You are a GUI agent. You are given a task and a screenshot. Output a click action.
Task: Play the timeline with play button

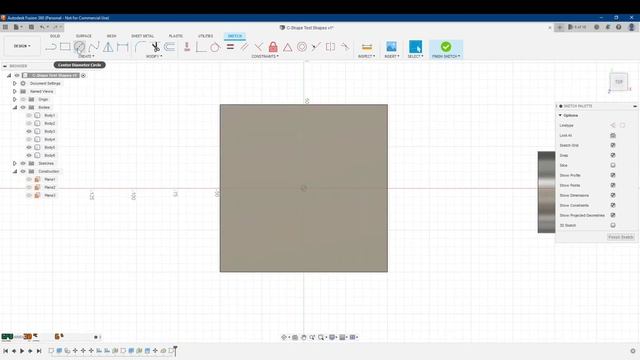(x=22, y=351)
